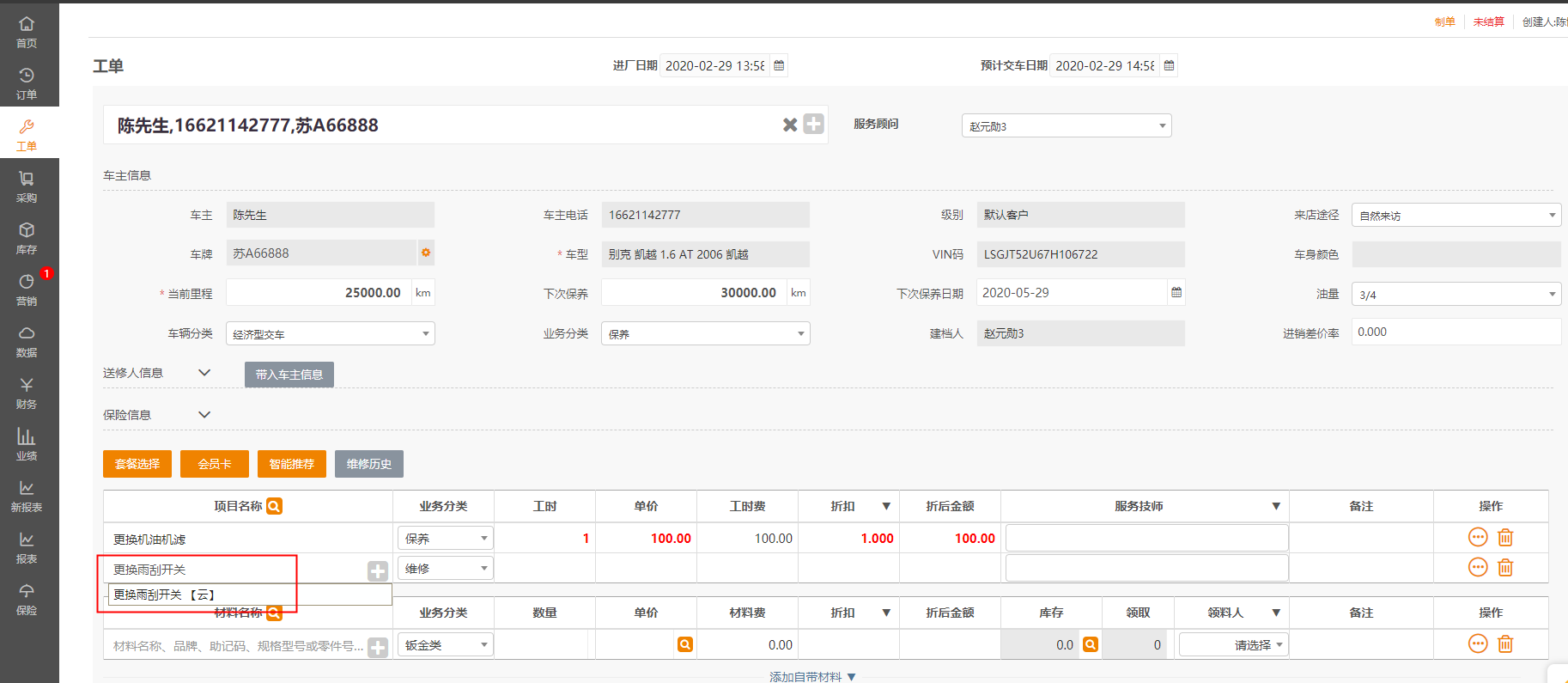Open the 领料人 header dropdown arrow
This screenshot has width=1568, height=683.
coord(1276,613)
